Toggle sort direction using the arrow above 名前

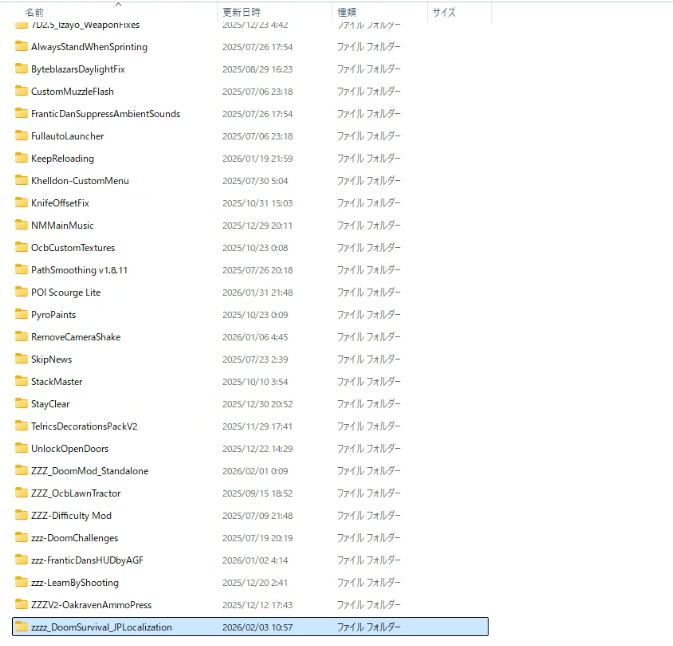(x=118, y=4)
